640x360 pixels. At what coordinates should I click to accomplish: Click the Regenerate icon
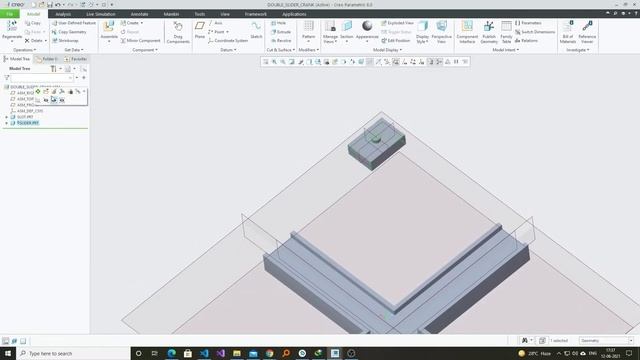(12, 27)
